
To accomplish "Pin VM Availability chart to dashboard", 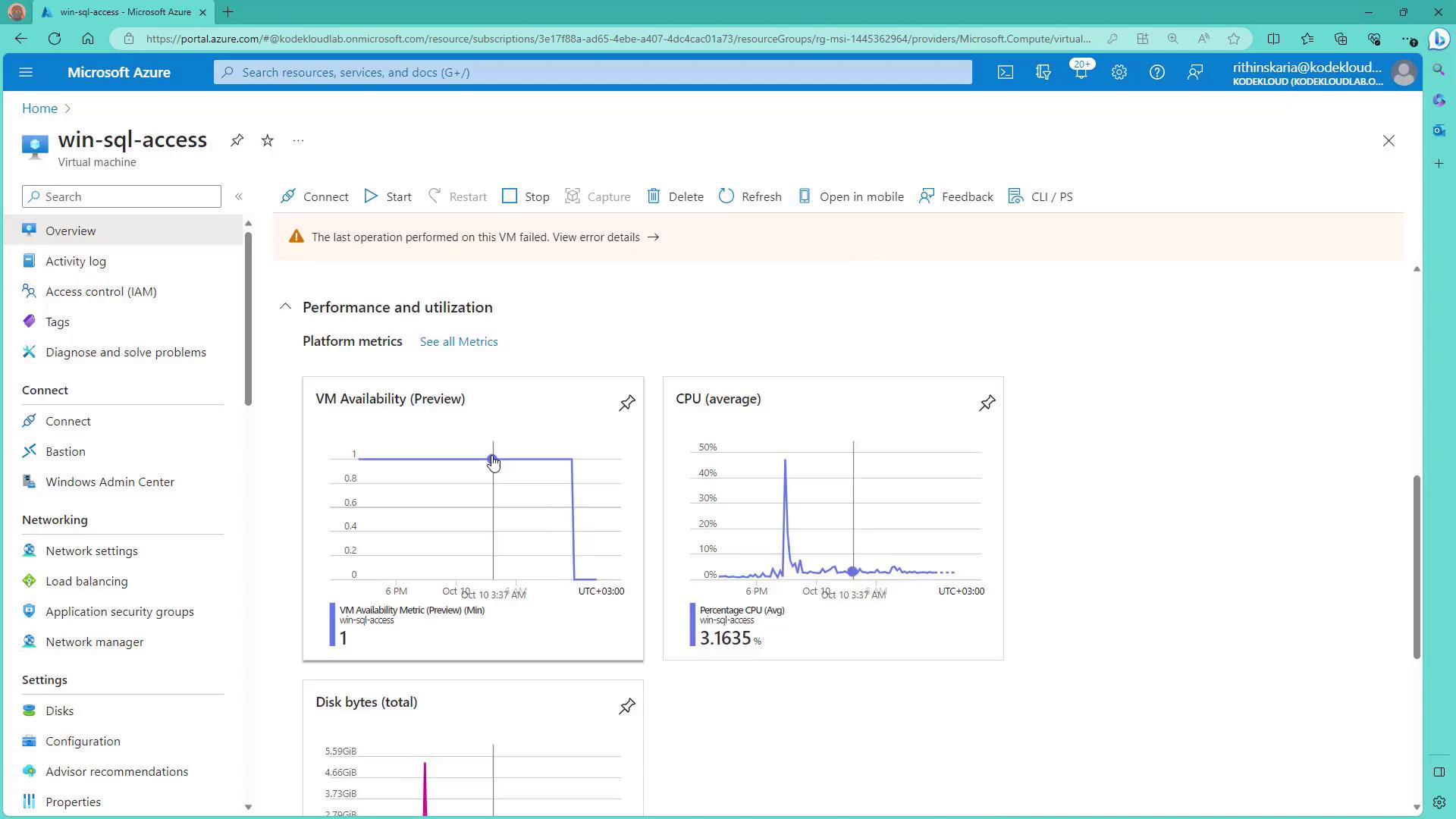I will pos(626,403).
